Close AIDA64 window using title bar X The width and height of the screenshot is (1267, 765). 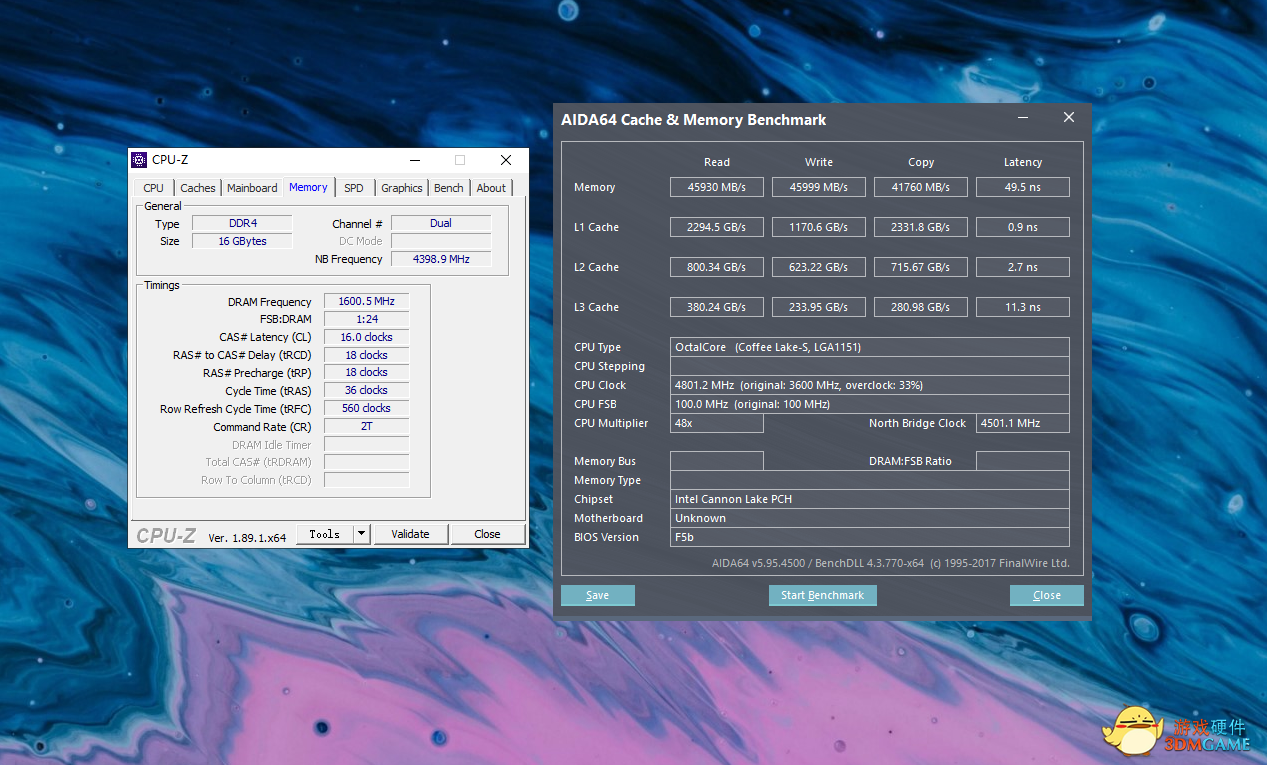point(1069,118)
